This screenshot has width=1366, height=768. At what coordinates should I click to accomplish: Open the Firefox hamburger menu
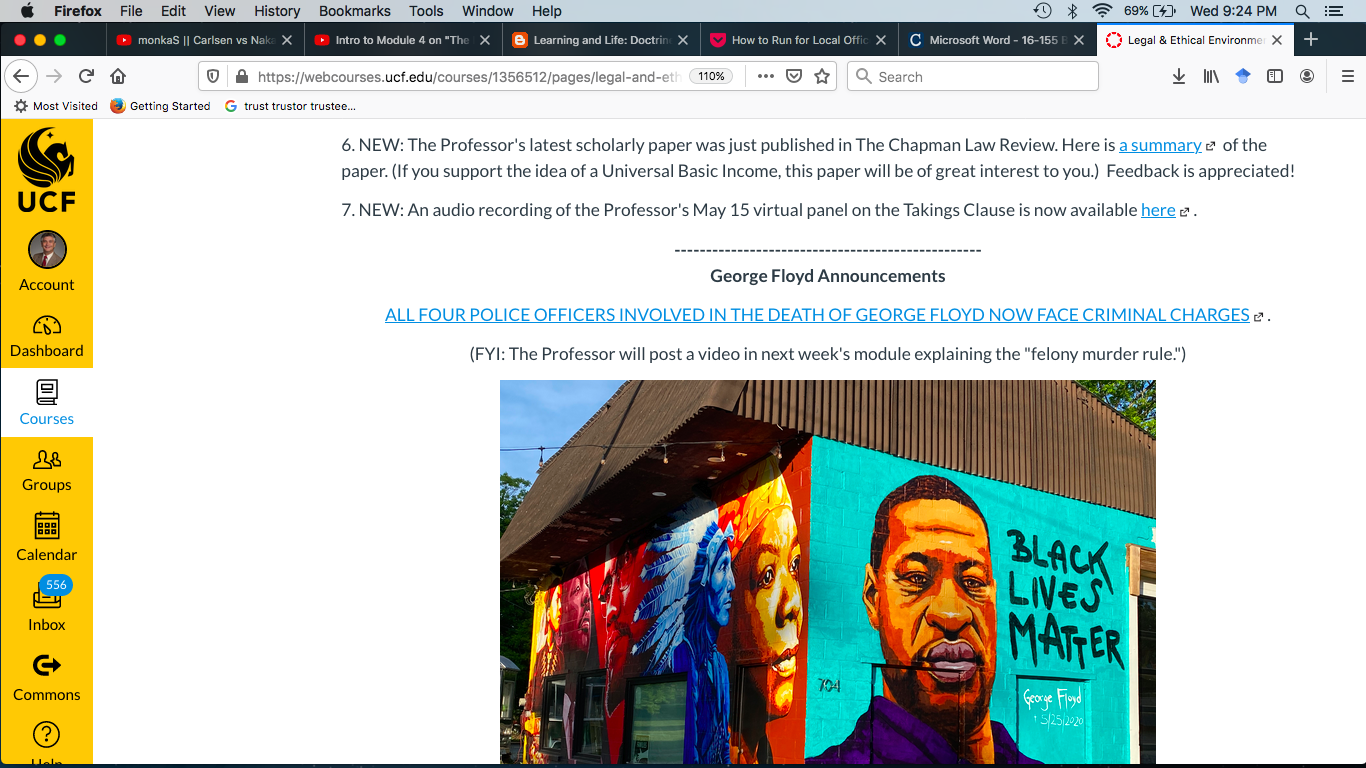coord(1347,77)
